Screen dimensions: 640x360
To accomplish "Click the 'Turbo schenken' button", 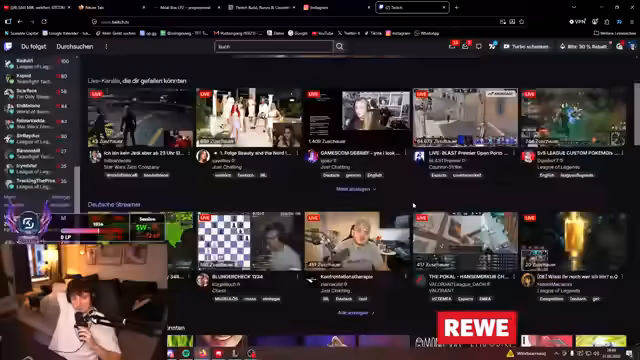I will (x=526, y=47).
